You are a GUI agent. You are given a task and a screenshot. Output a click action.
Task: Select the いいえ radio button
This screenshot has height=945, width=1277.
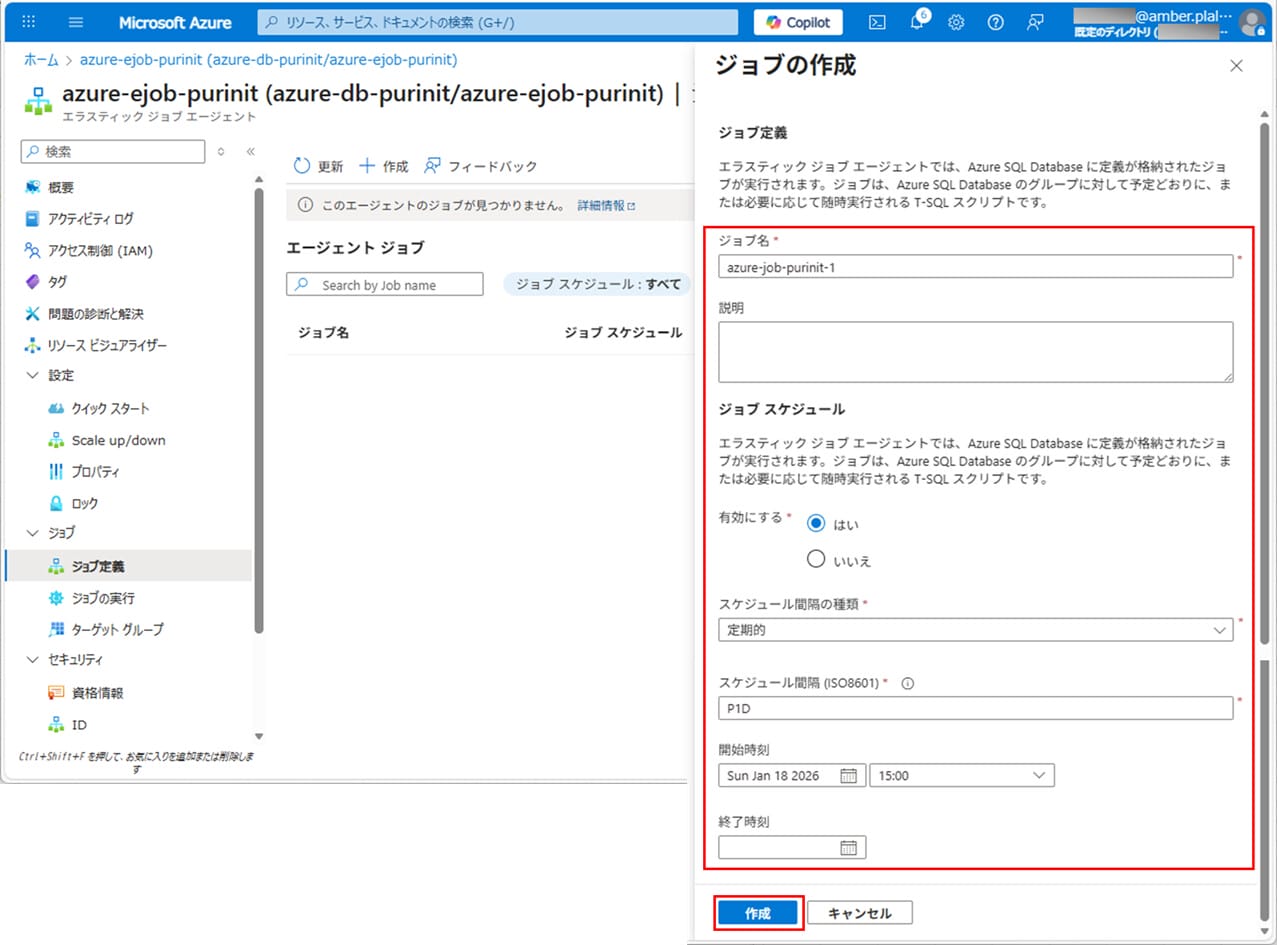pos(816,560)
